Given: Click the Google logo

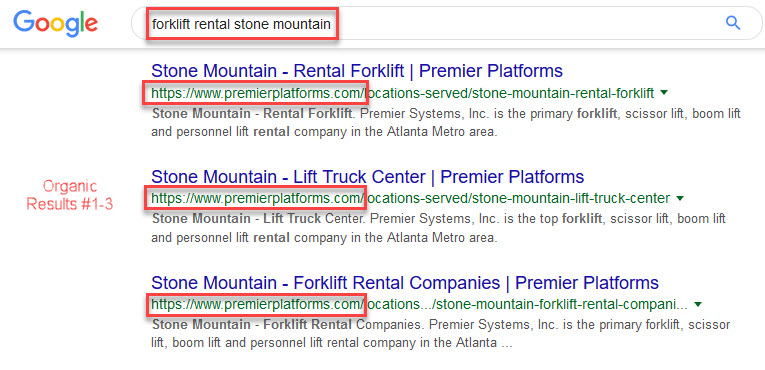Looking at the screenshot, I should click(55, 23).
